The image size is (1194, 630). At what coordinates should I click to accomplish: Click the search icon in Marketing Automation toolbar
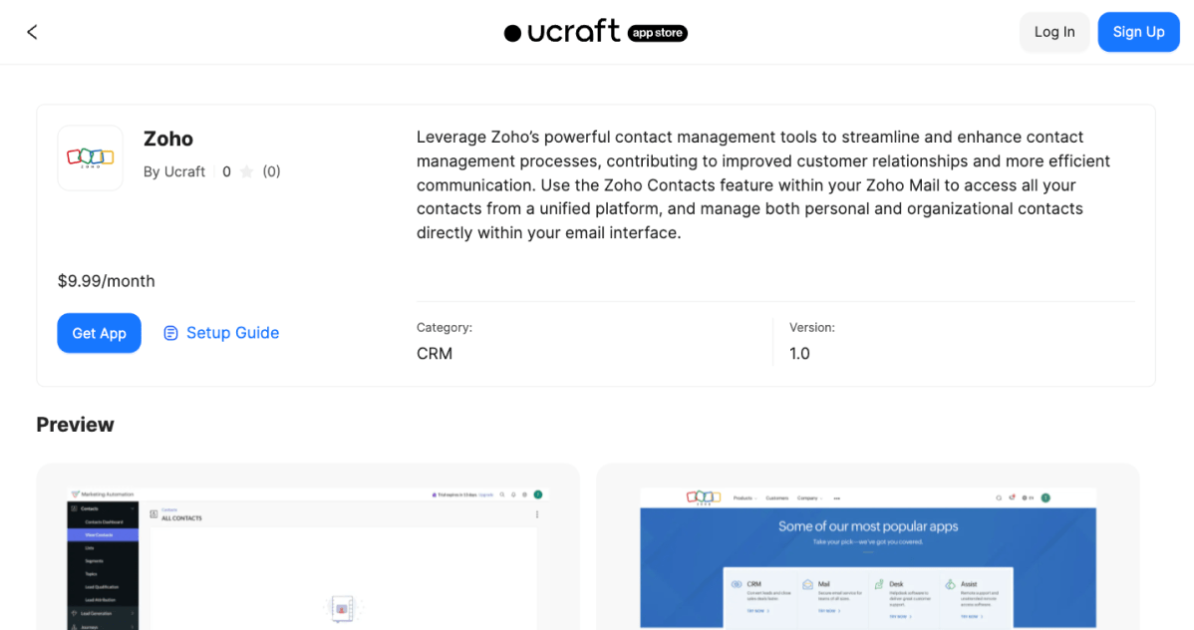coord(501,494)
